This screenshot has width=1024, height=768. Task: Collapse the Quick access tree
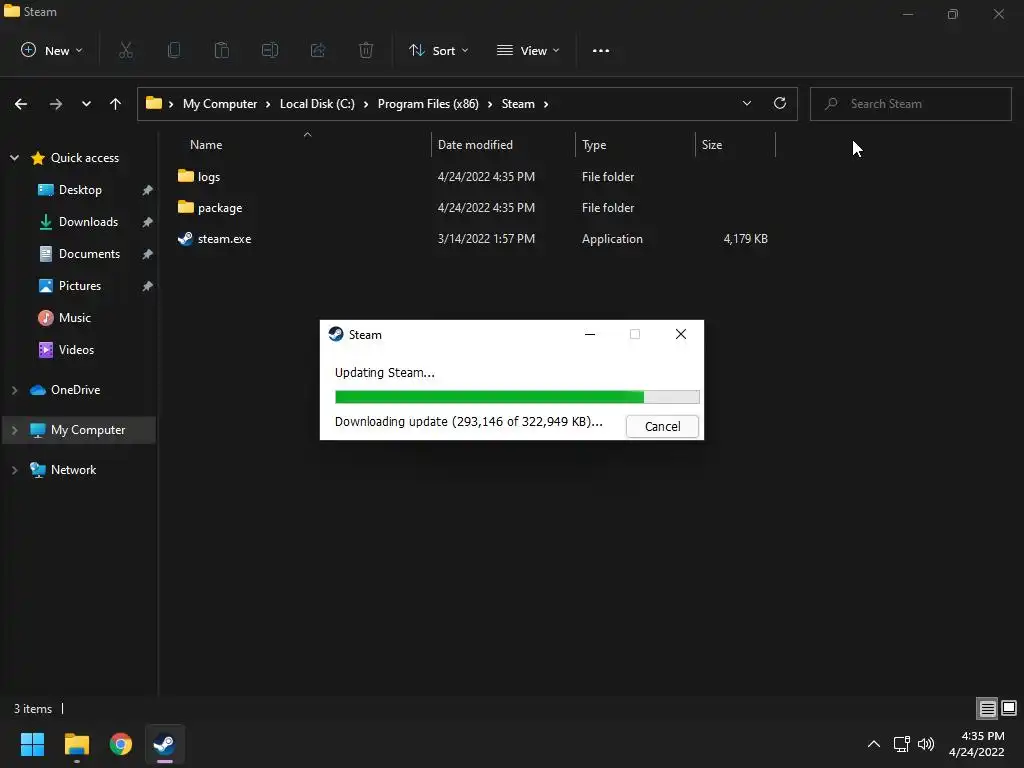point(14,157)
